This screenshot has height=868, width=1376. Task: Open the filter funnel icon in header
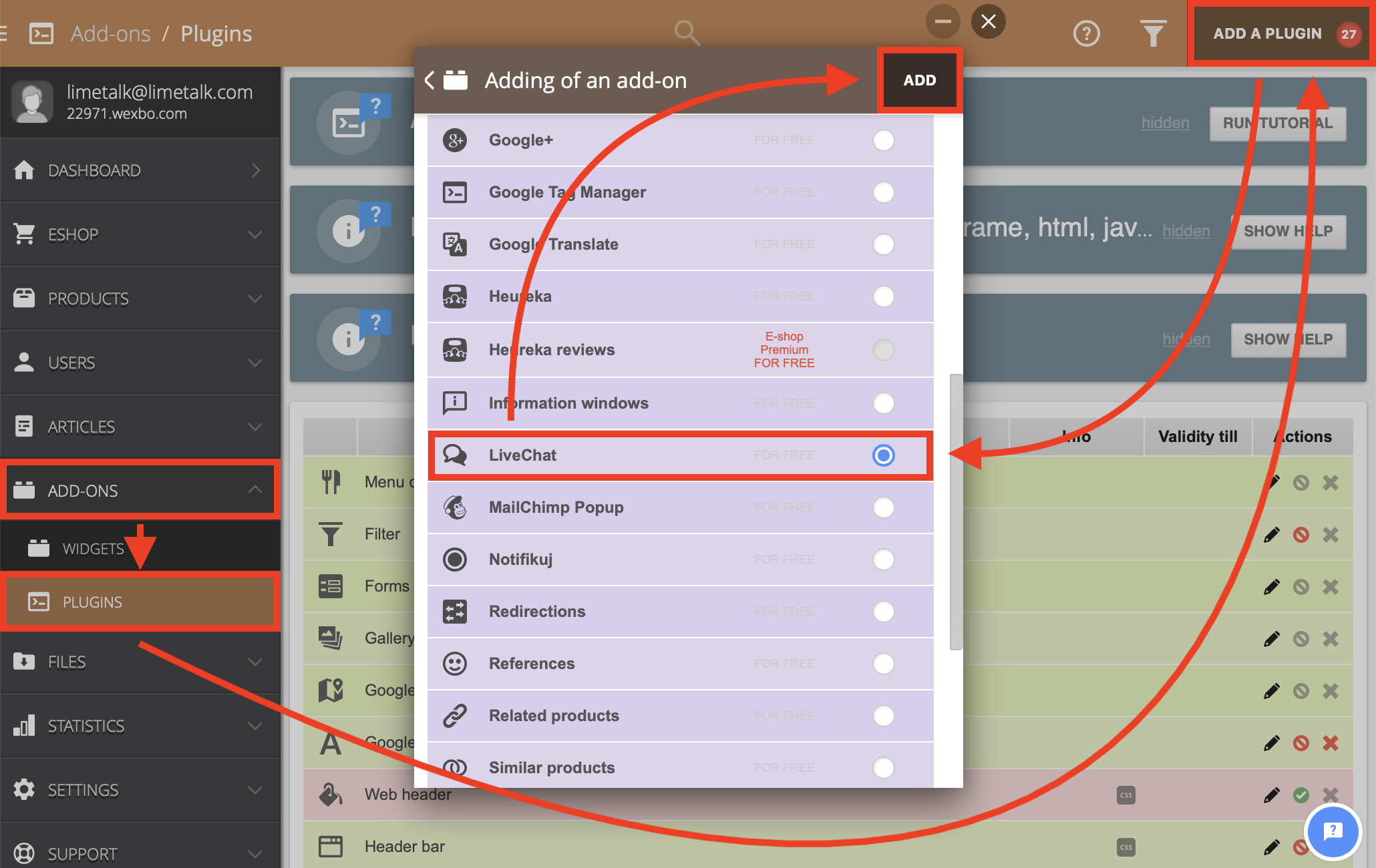[x=1153, y=33]
